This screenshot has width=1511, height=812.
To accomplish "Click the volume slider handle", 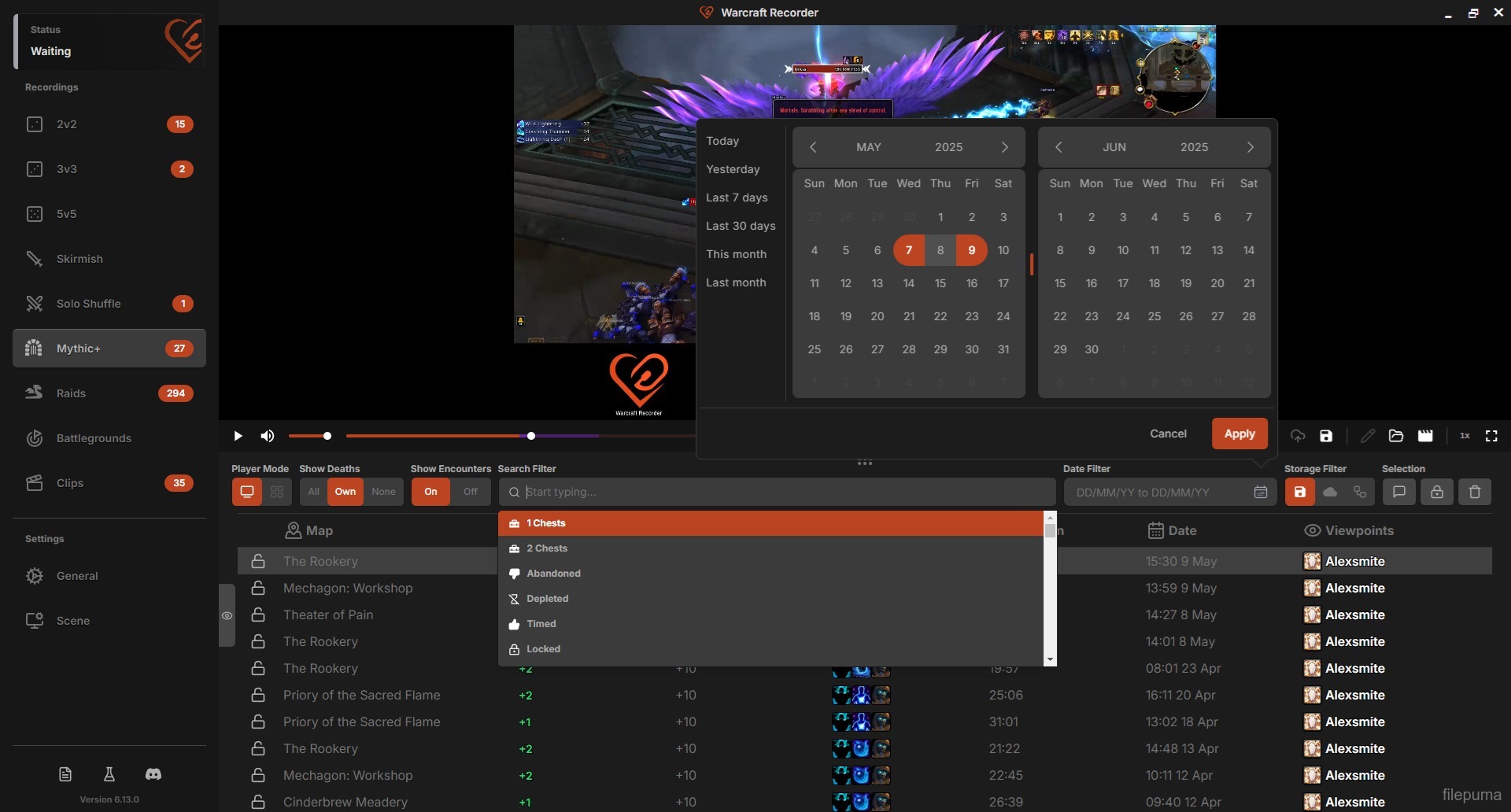I will (x=327, y=436).
